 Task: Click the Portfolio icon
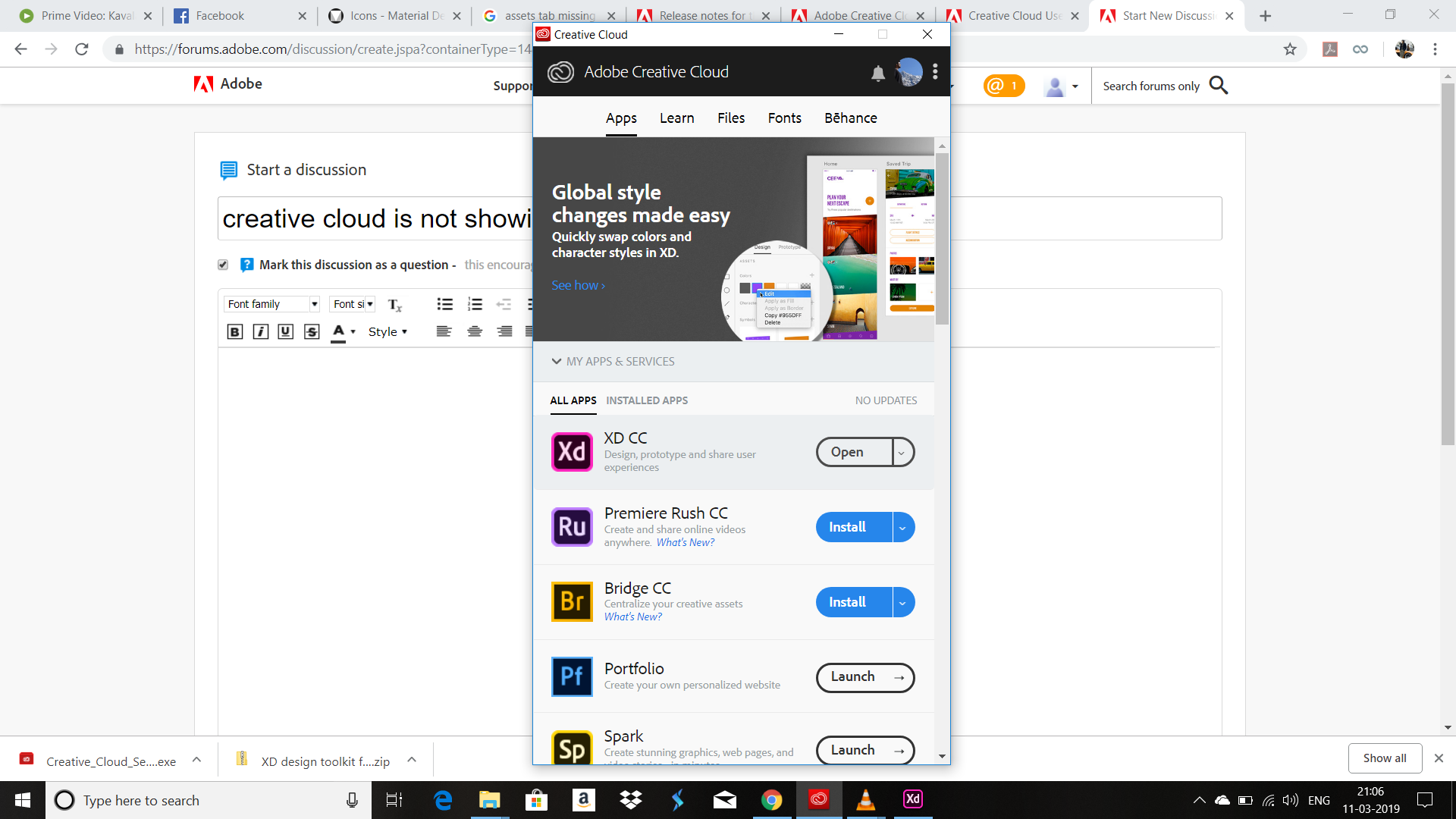click(571, 677)
